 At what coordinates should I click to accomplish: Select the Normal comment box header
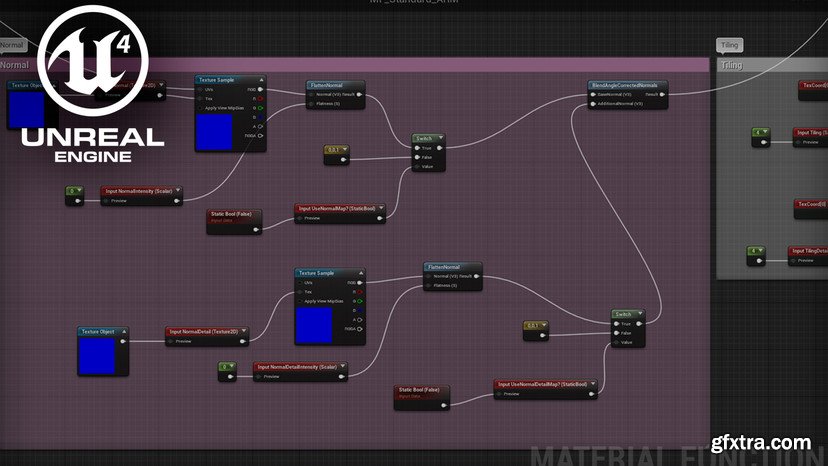click(15, 65)
